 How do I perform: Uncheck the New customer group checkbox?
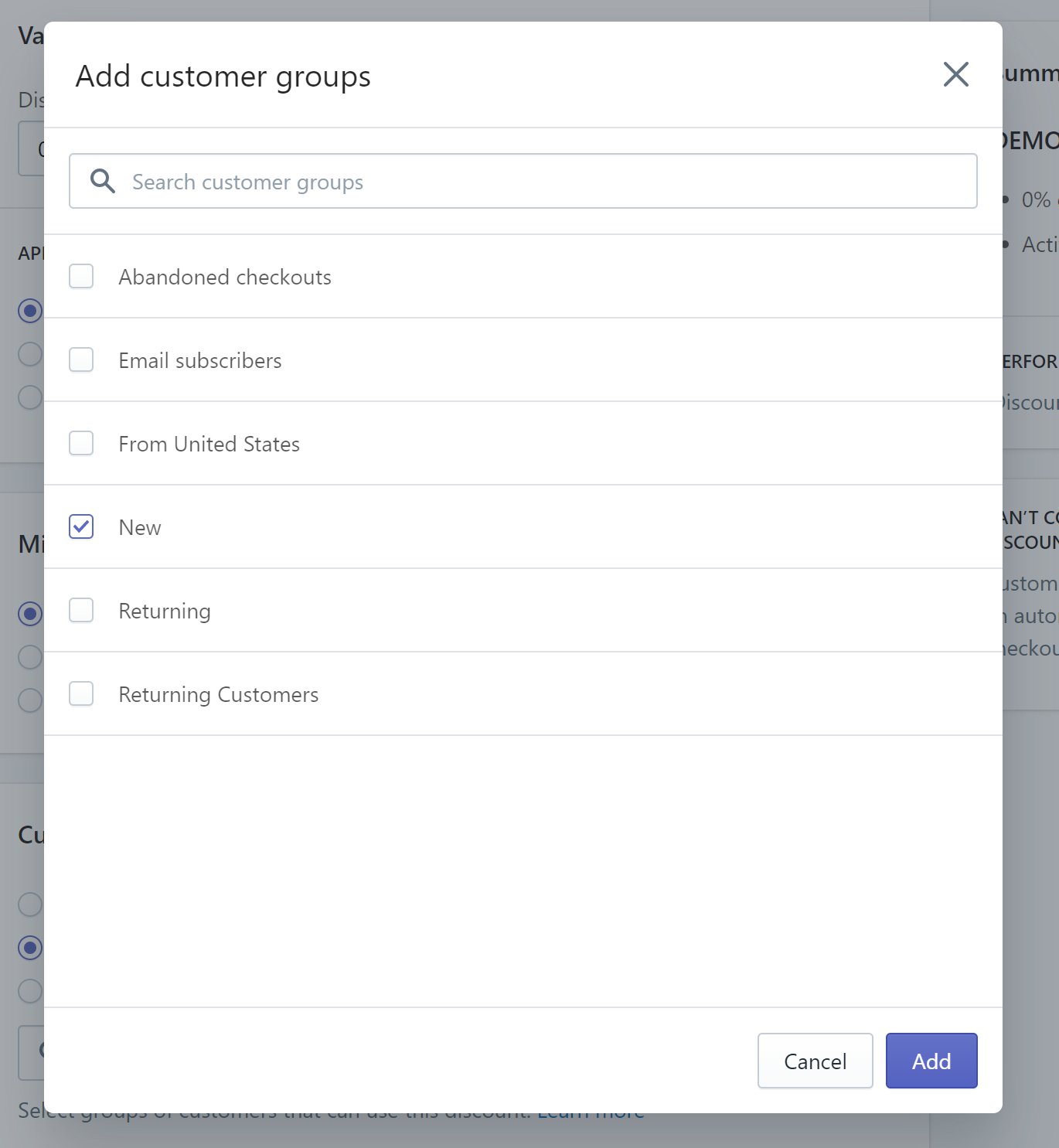[81, 526]
